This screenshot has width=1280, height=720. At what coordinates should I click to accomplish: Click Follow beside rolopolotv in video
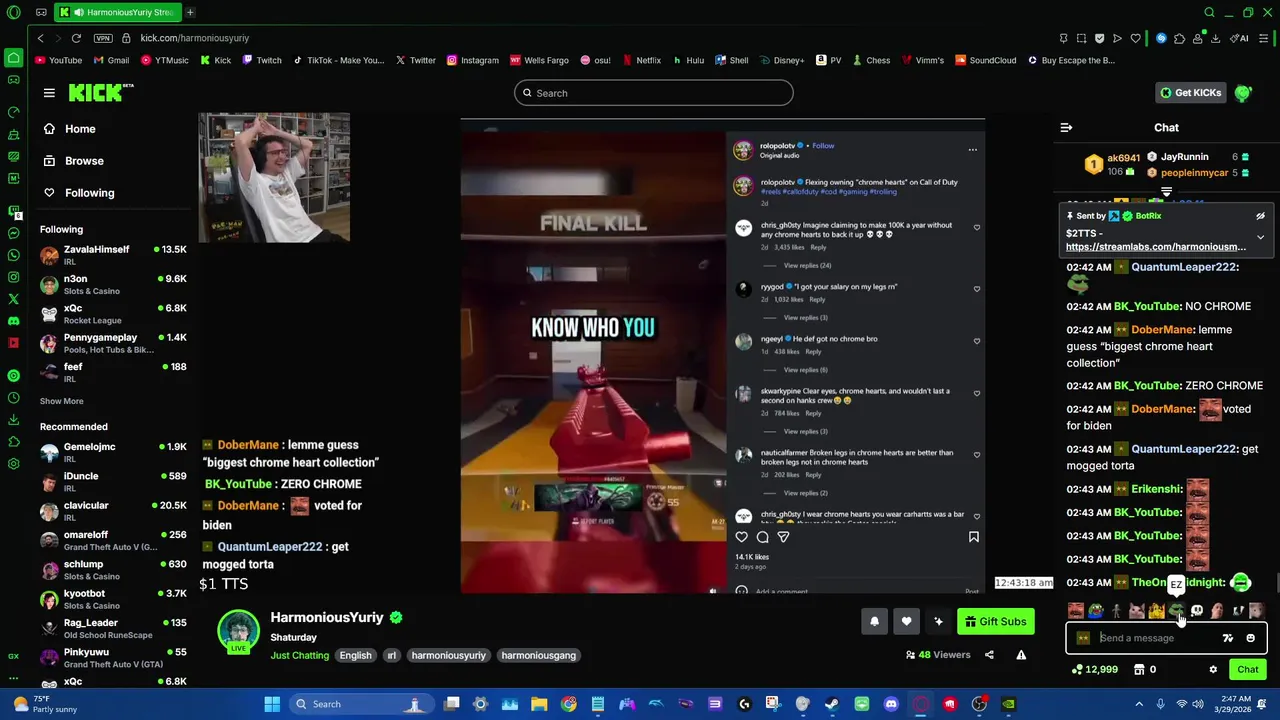click(823, 146)
